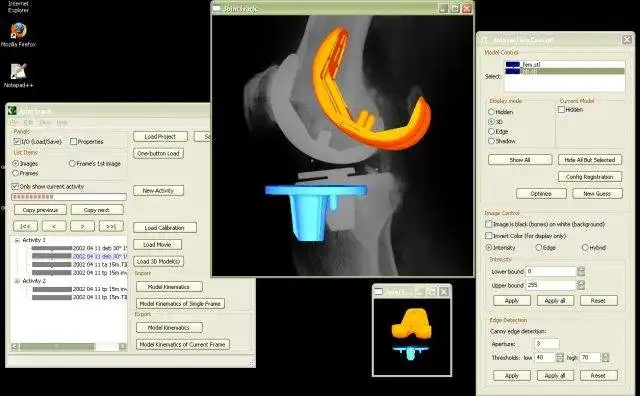Screen dimensions: 640x396
Task: Click Hide All But Selected
Action: coord(590,160)
